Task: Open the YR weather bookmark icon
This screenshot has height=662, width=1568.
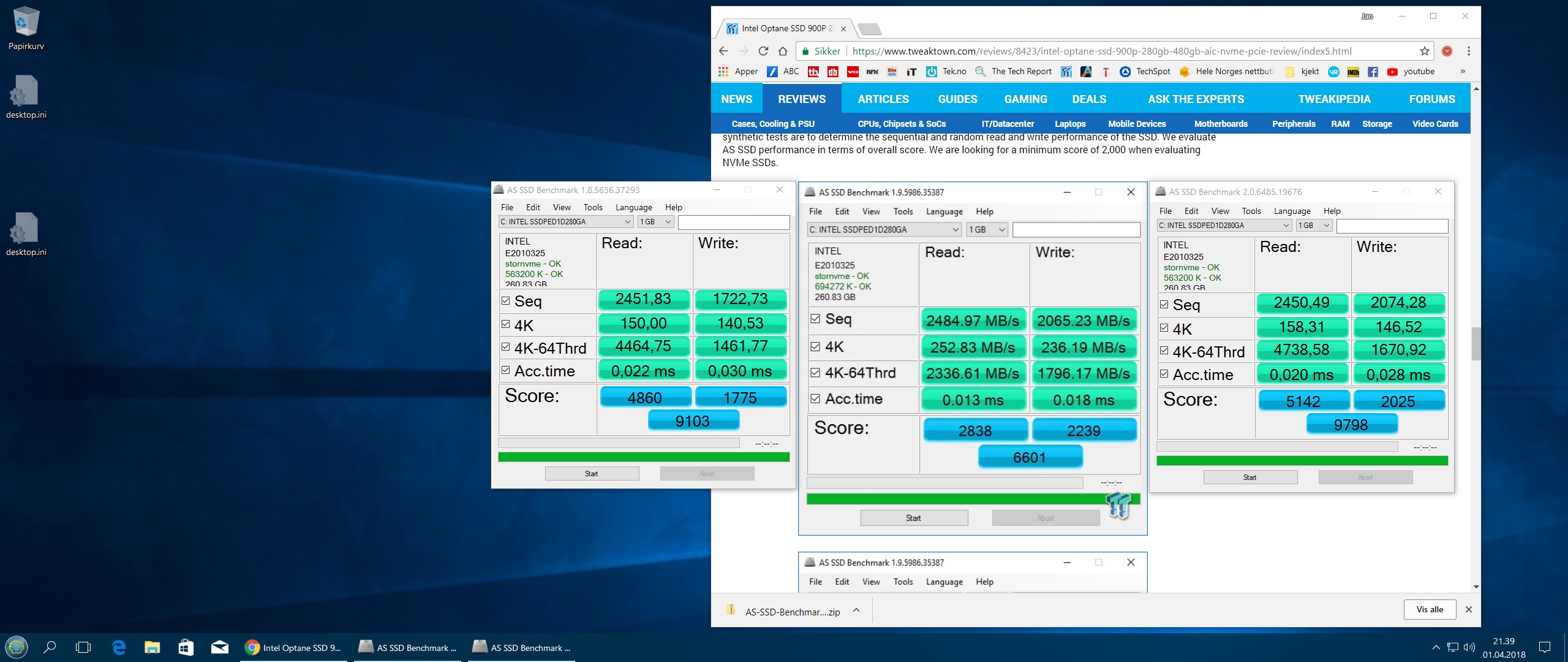Action: [x=1333, y=72]
